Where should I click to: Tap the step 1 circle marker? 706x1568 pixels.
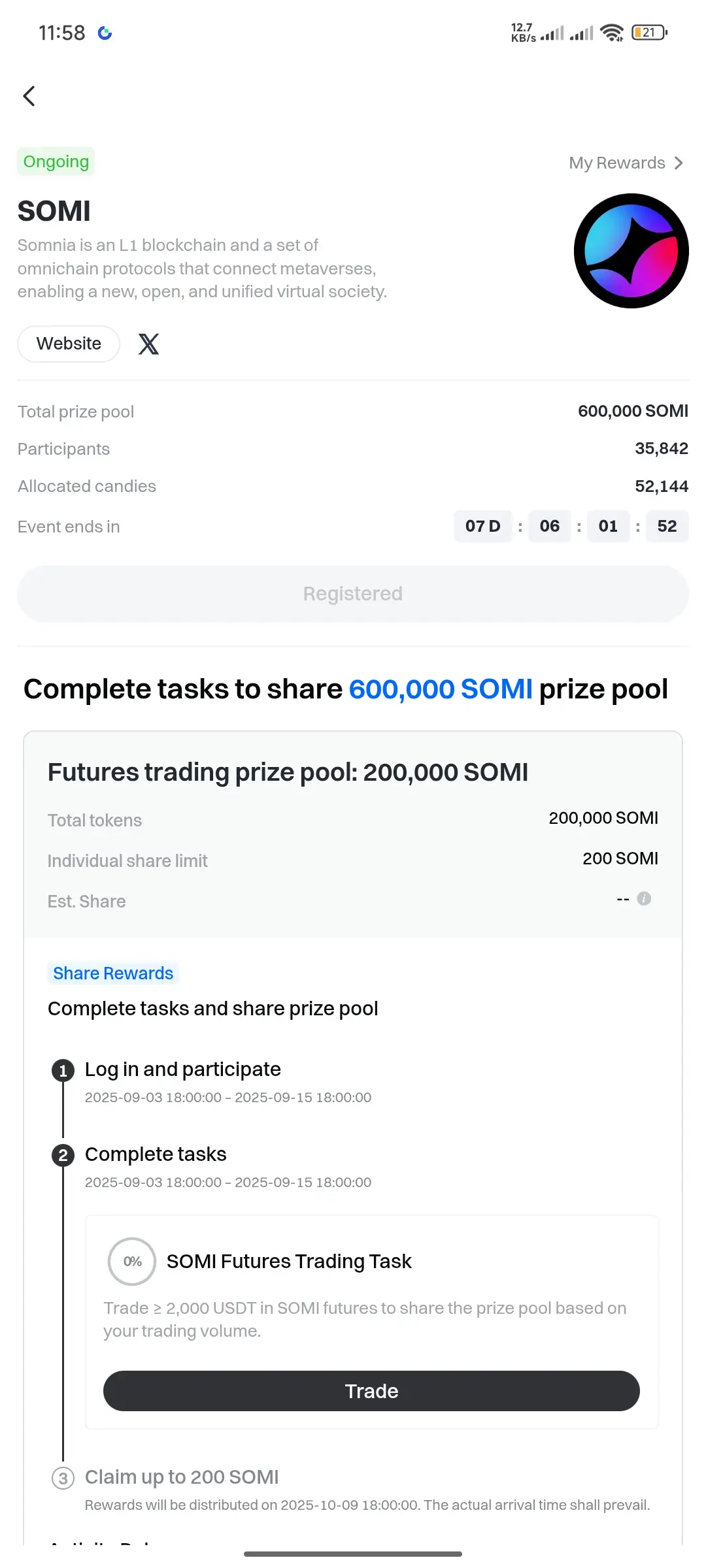(63, 1070)
